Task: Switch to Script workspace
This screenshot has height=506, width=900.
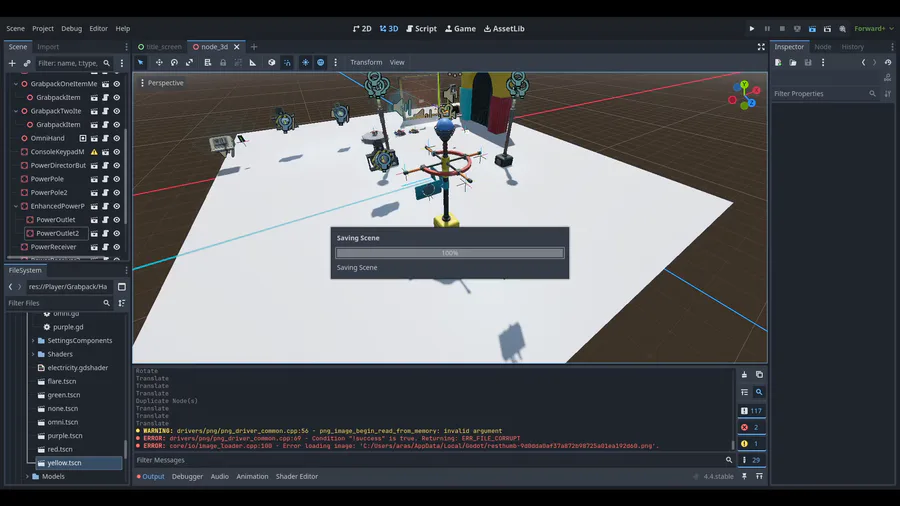Action: 421,29
